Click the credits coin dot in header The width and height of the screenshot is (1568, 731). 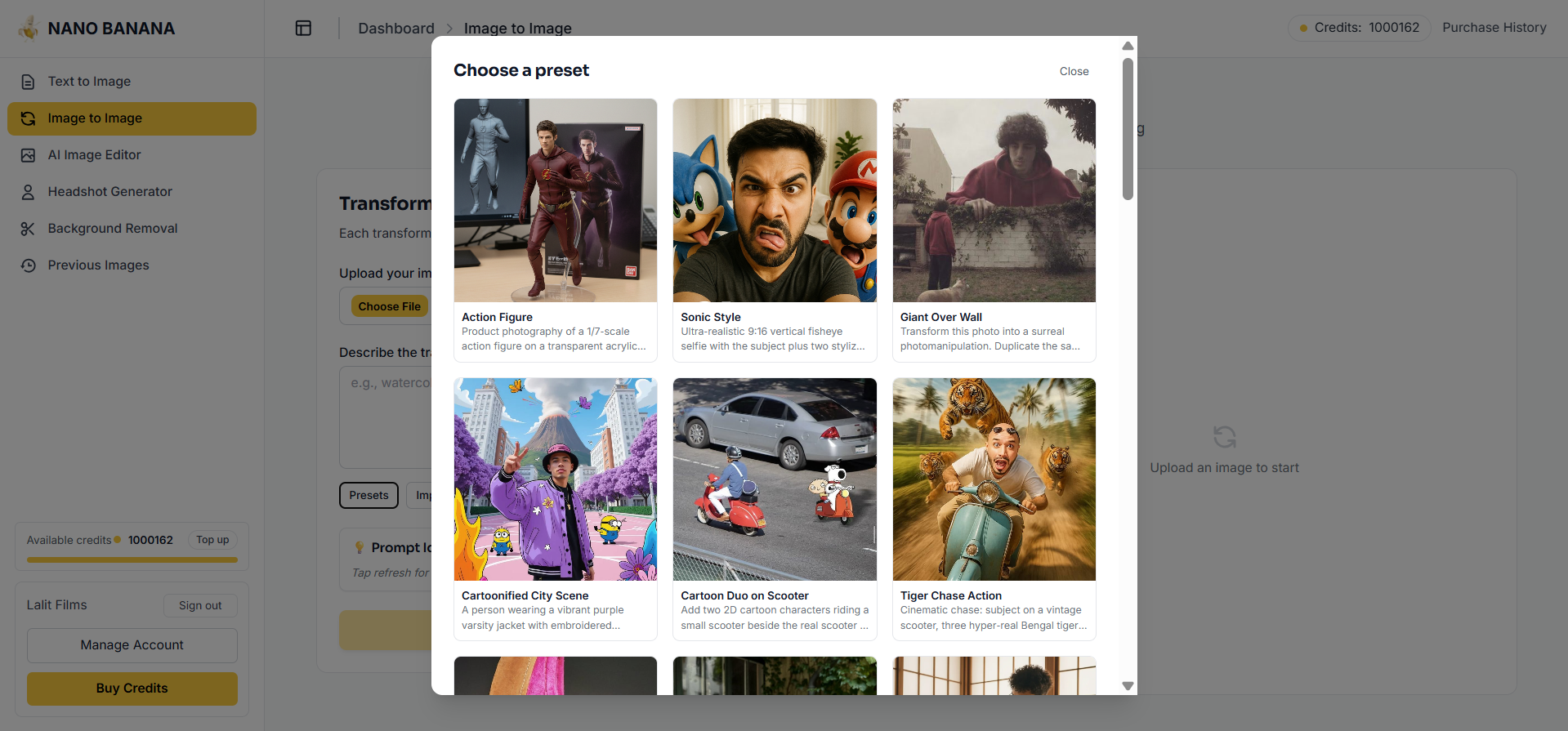[1303, 28]
